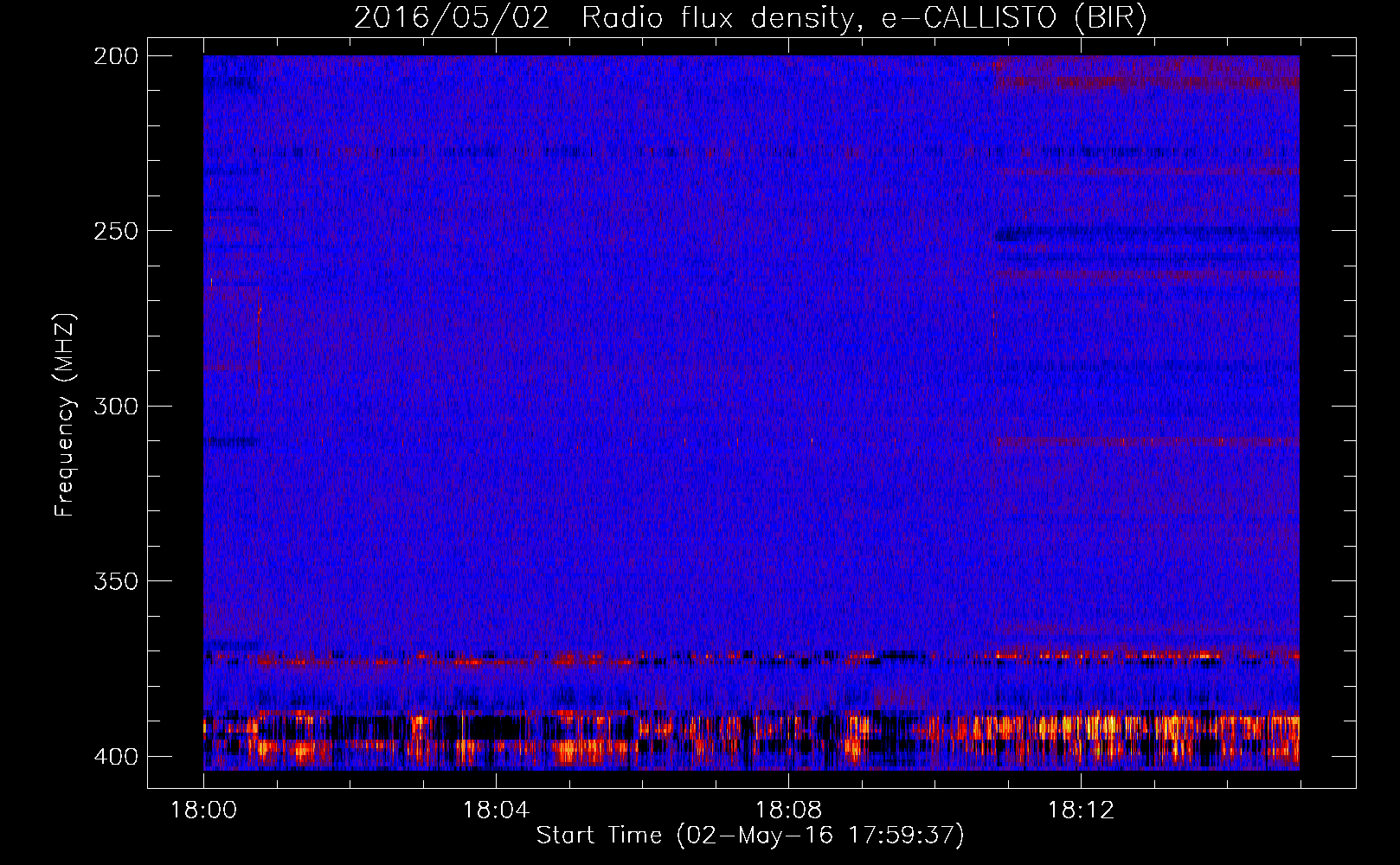
Task: Click the '18:04' time tick label
Action: [496, 811]
